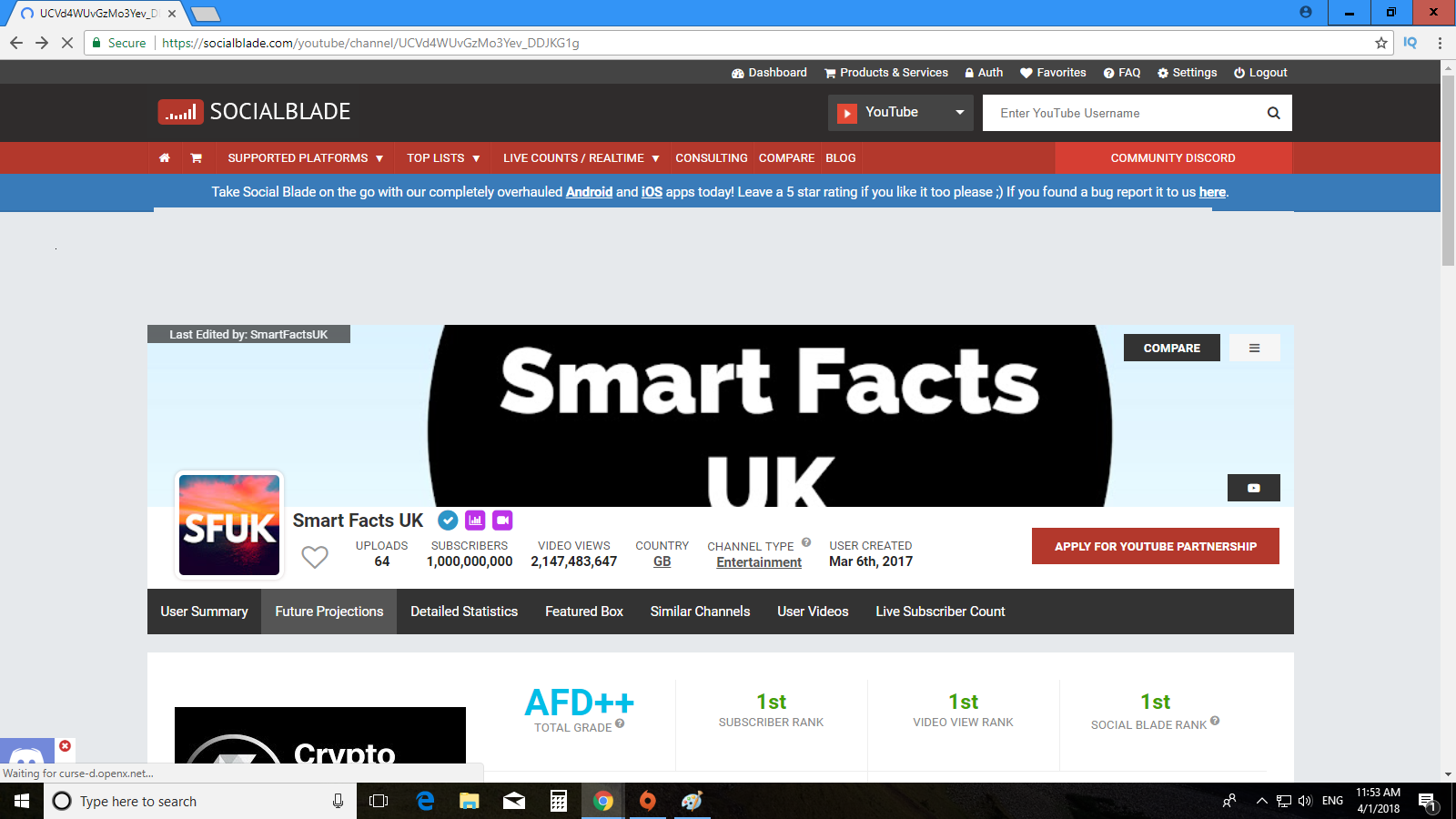This screenshot has height=819, width=1456.
Task: Open the Similar Channels tab
Action: (700, 612)
